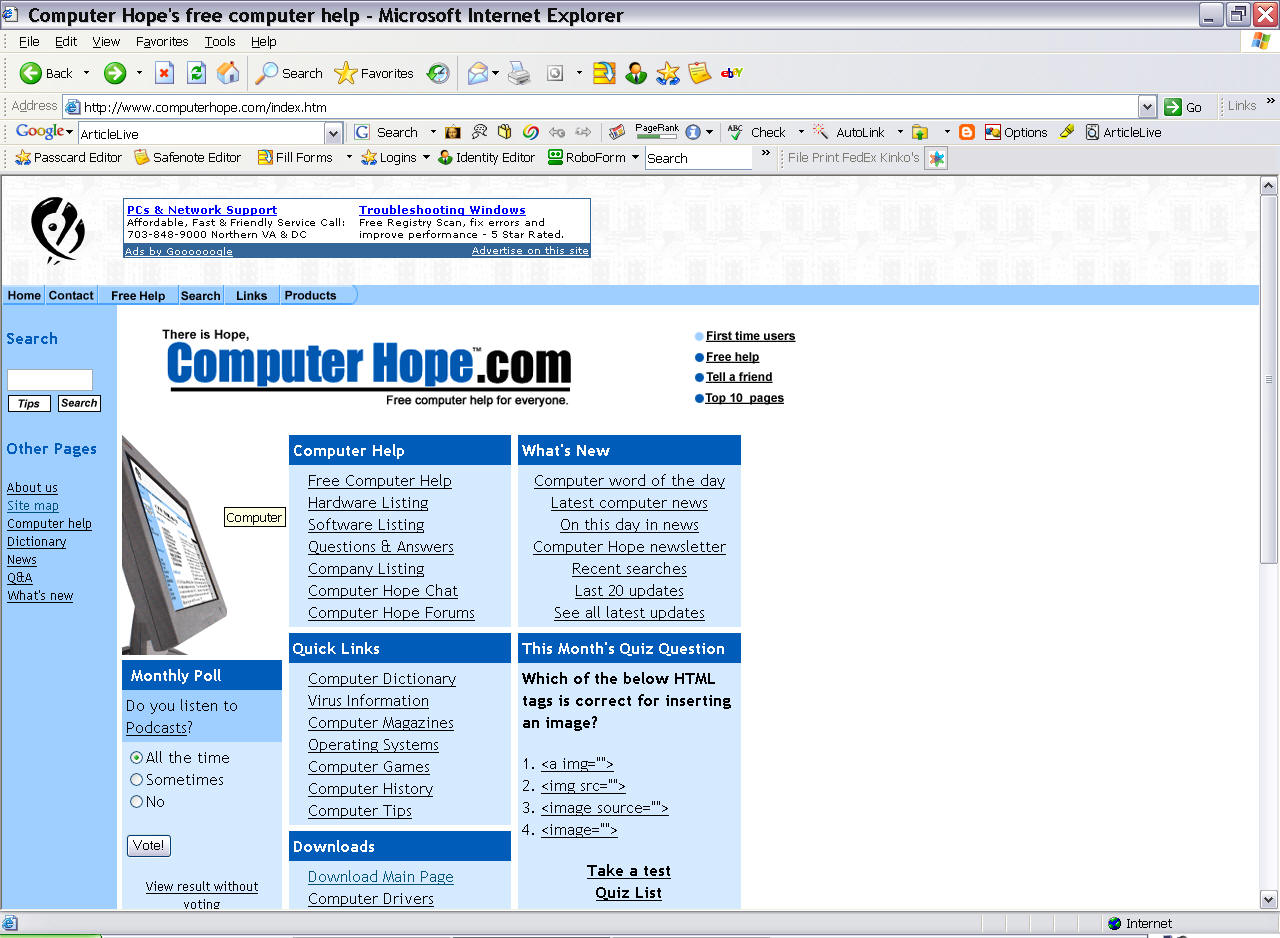Click the browser Back arrow icon
The height and width of the screenshot is (938, 1280).
pyautogui.click(x=30, y=73)
